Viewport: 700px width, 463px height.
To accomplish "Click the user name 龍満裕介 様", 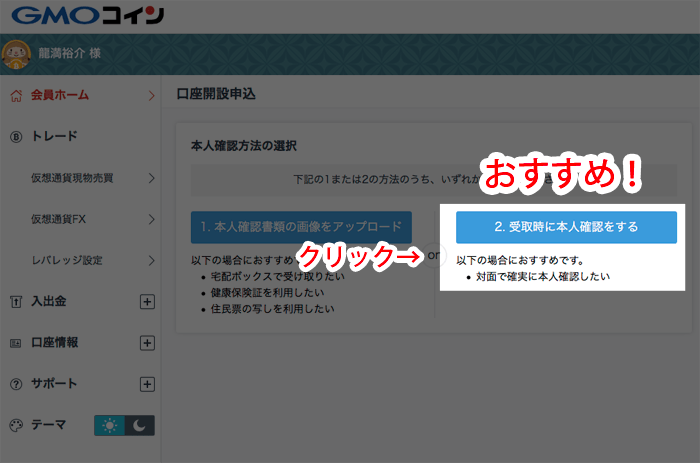I will point(70,53).
